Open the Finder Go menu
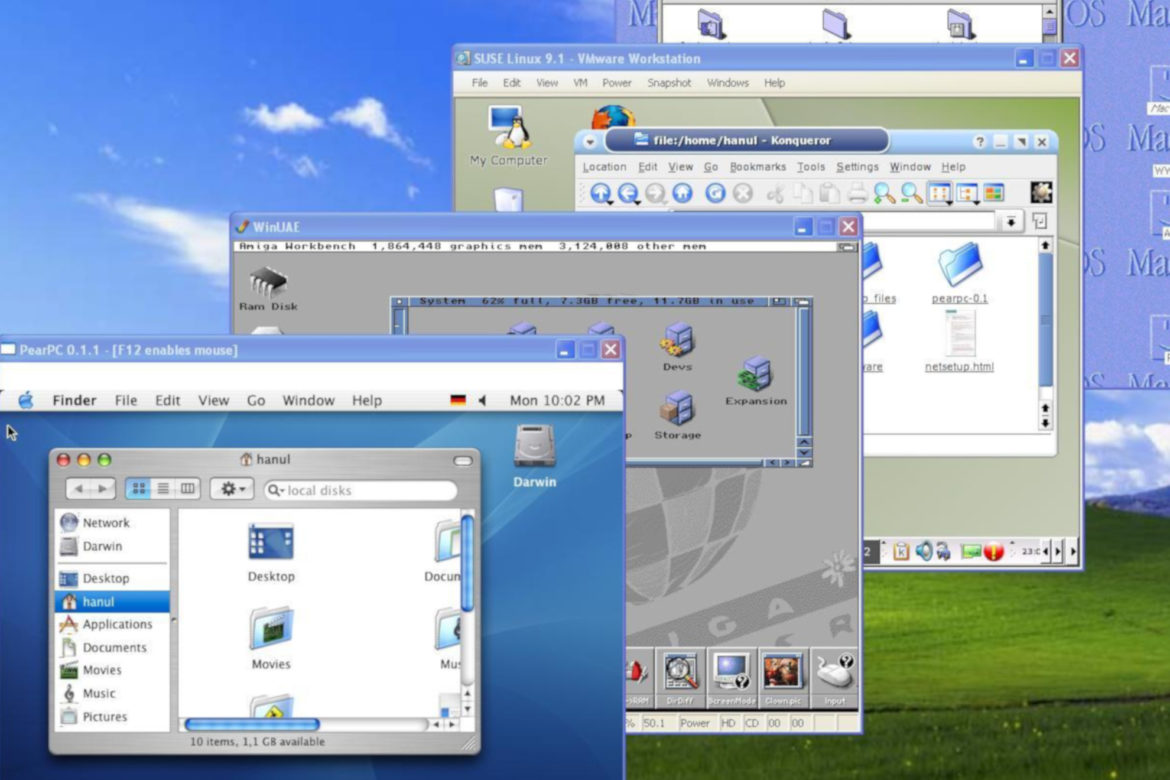 point(256,400)
